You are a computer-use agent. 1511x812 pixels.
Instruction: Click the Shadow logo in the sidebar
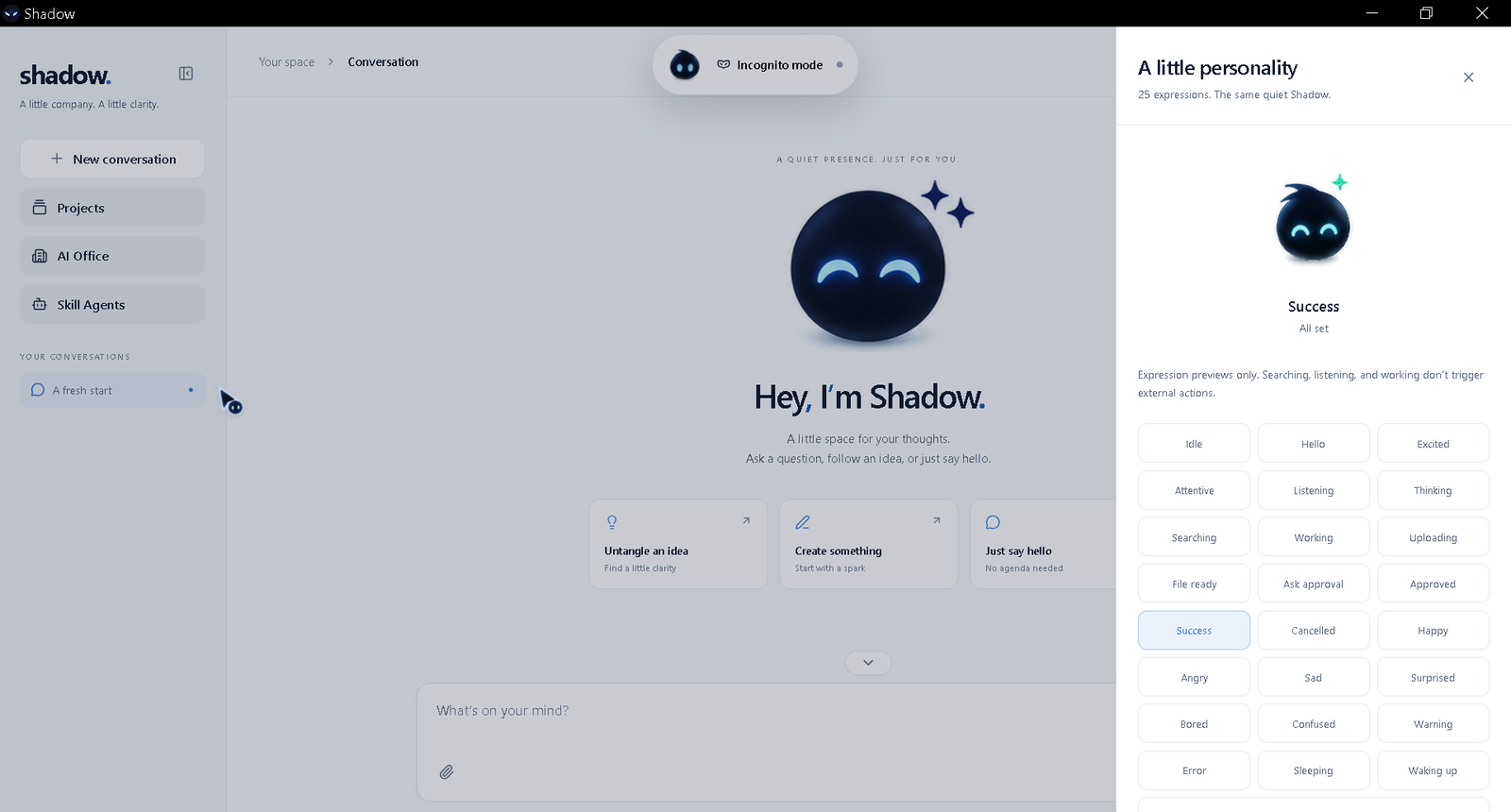coord(65,75)
